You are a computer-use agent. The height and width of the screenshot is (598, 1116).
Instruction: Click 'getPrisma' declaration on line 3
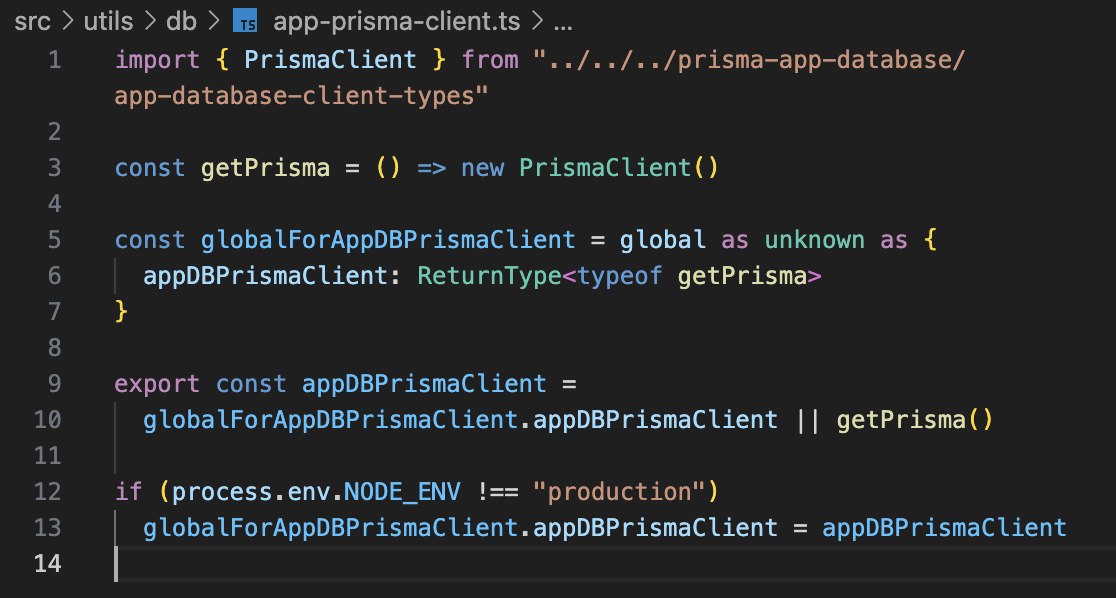[265, 168]
